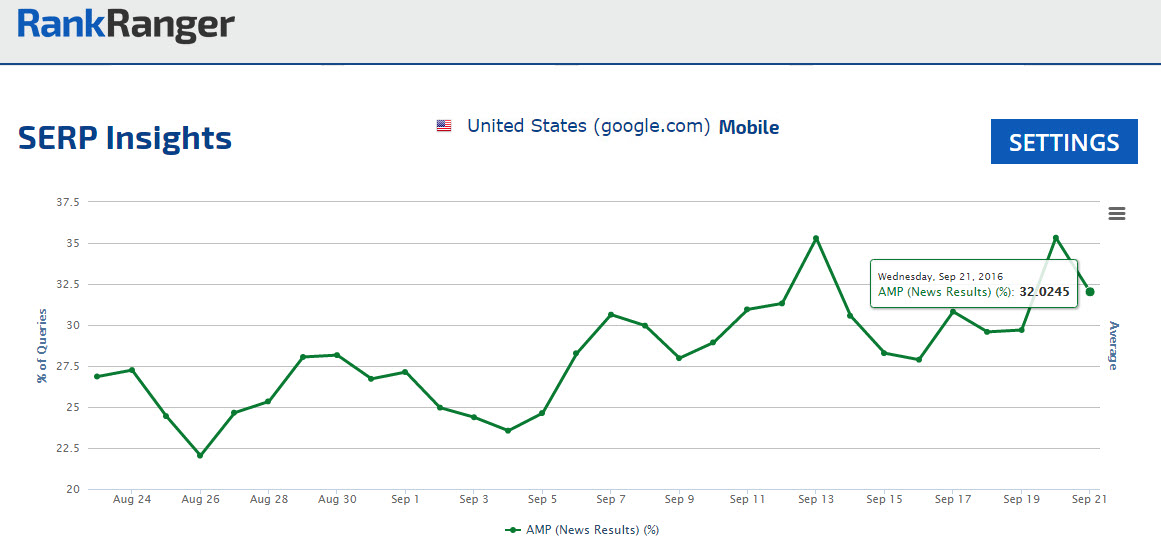Click the Average right axis title
The image size is (1161, 544).
coord(1113,345)
